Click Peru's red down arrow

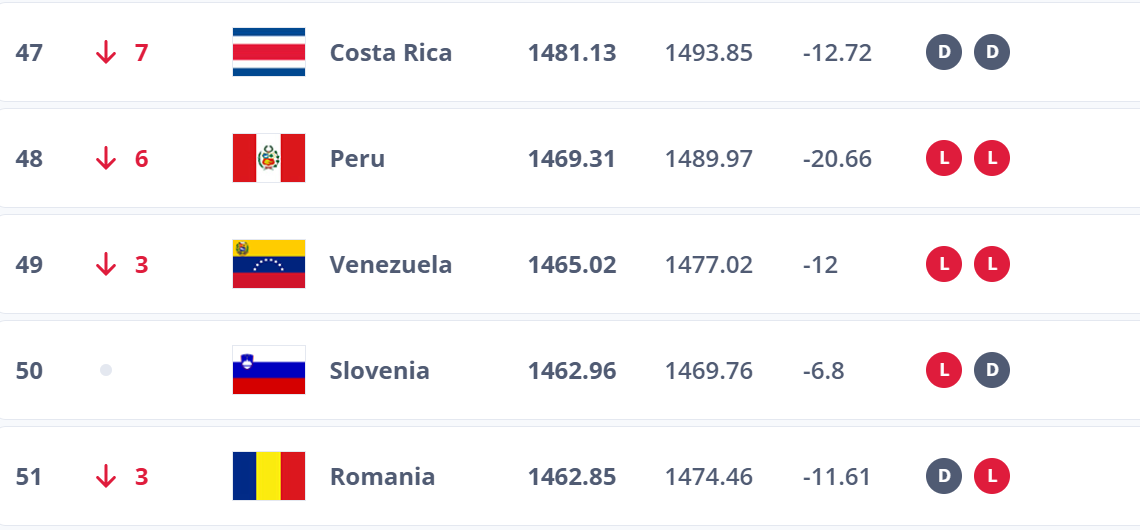coord(106,158)
